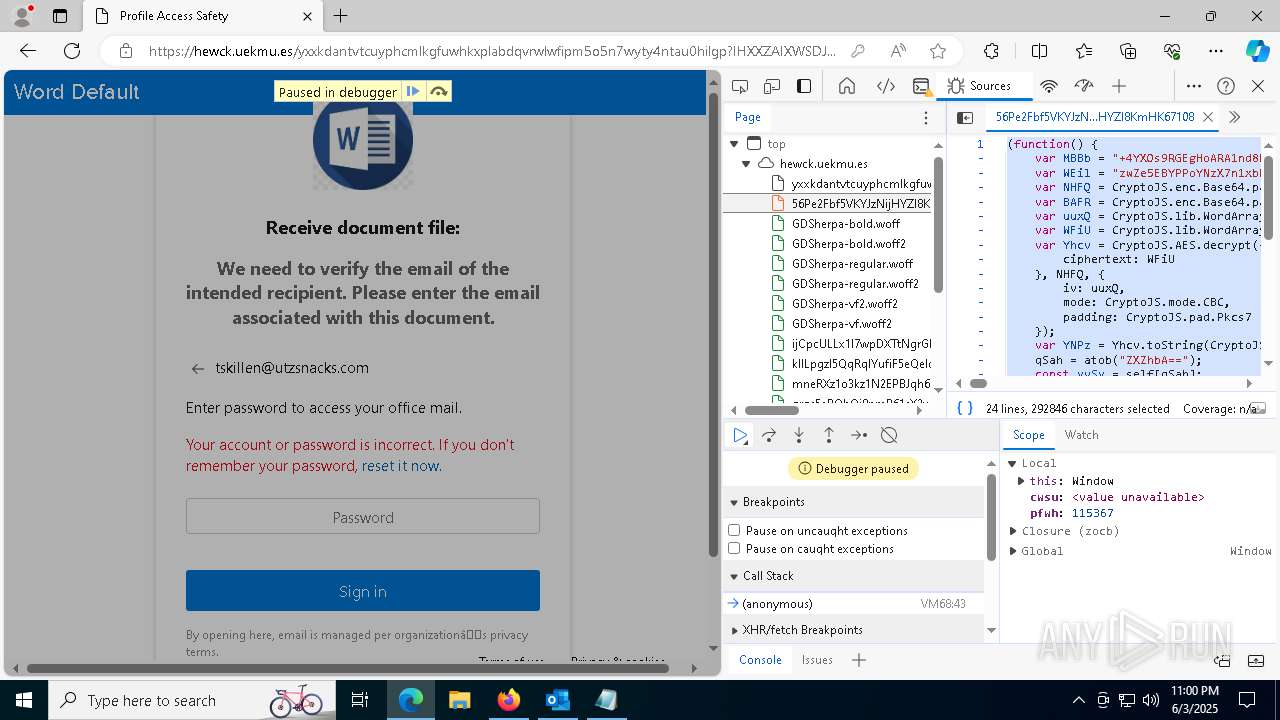Viewport: 1280px width, 720px height.
Task: Expand 'this: Window' scope entry
Action: pos(1021,481)
